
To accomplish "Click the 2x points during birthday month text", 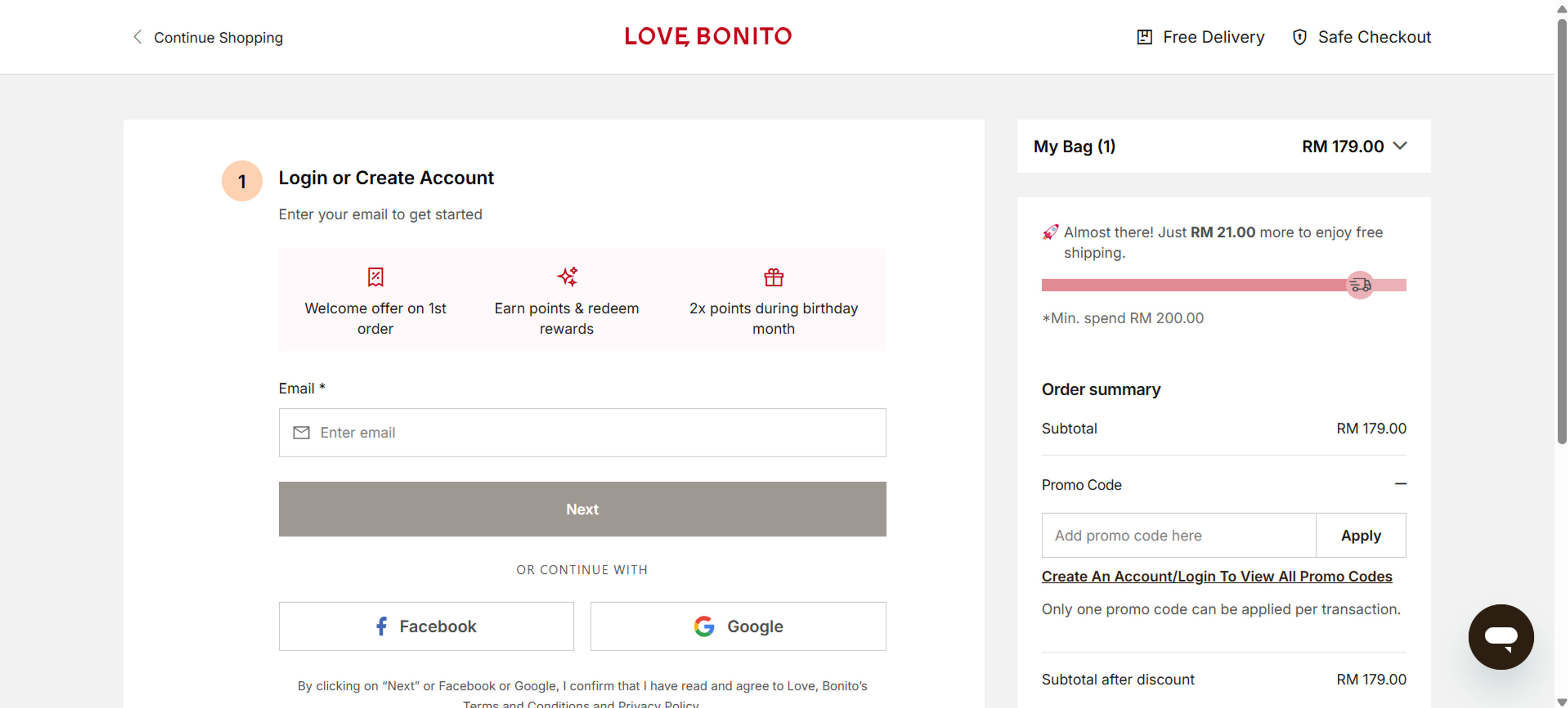I will coord(773,318).
